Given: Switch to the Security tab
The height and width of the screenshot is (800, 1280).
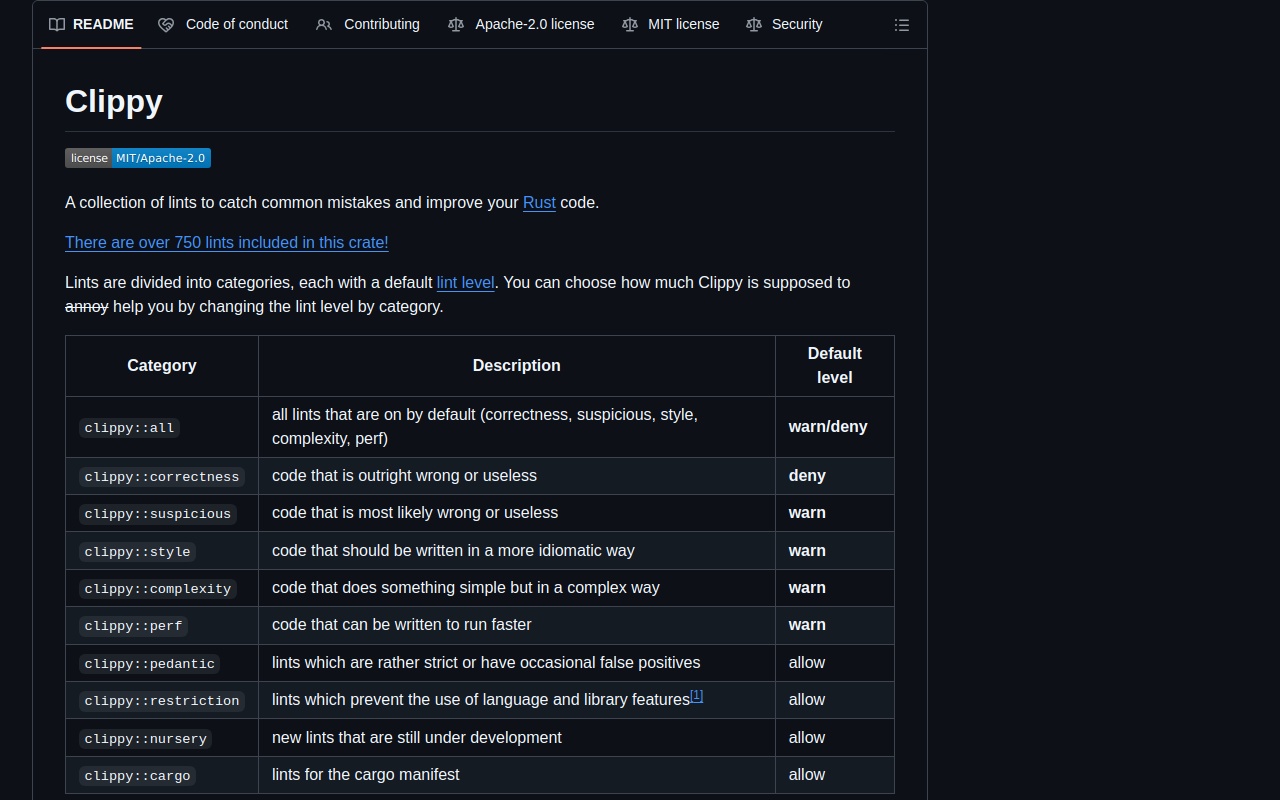Looking at the screenshot, I should [796, 24].
